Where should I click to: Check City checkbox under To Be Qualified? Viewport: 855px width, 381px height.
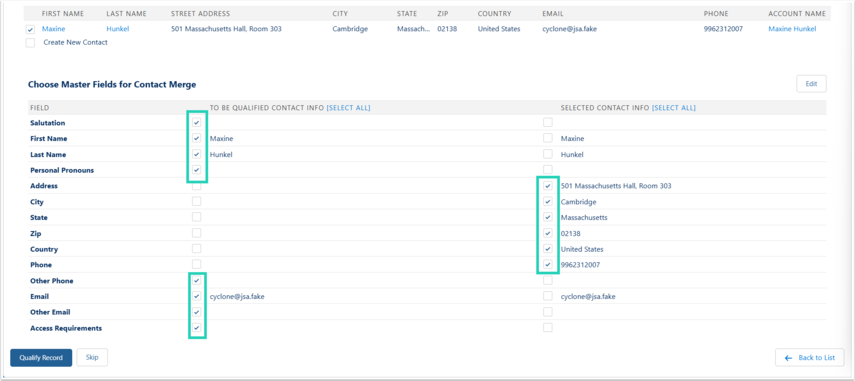(196, 202)
